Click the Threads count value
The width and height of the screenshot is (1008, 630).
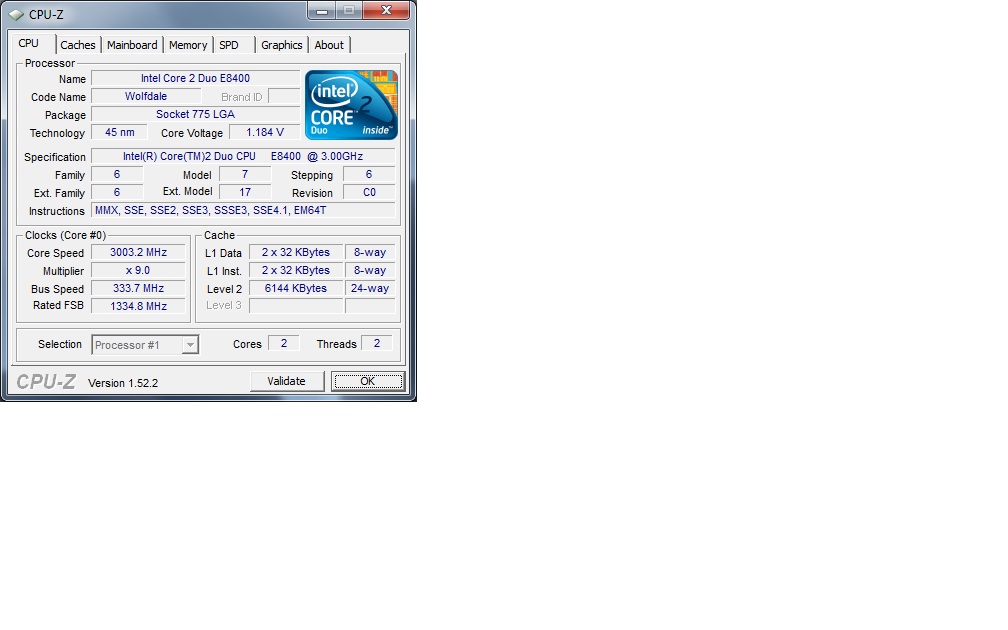tap(377, 343)
